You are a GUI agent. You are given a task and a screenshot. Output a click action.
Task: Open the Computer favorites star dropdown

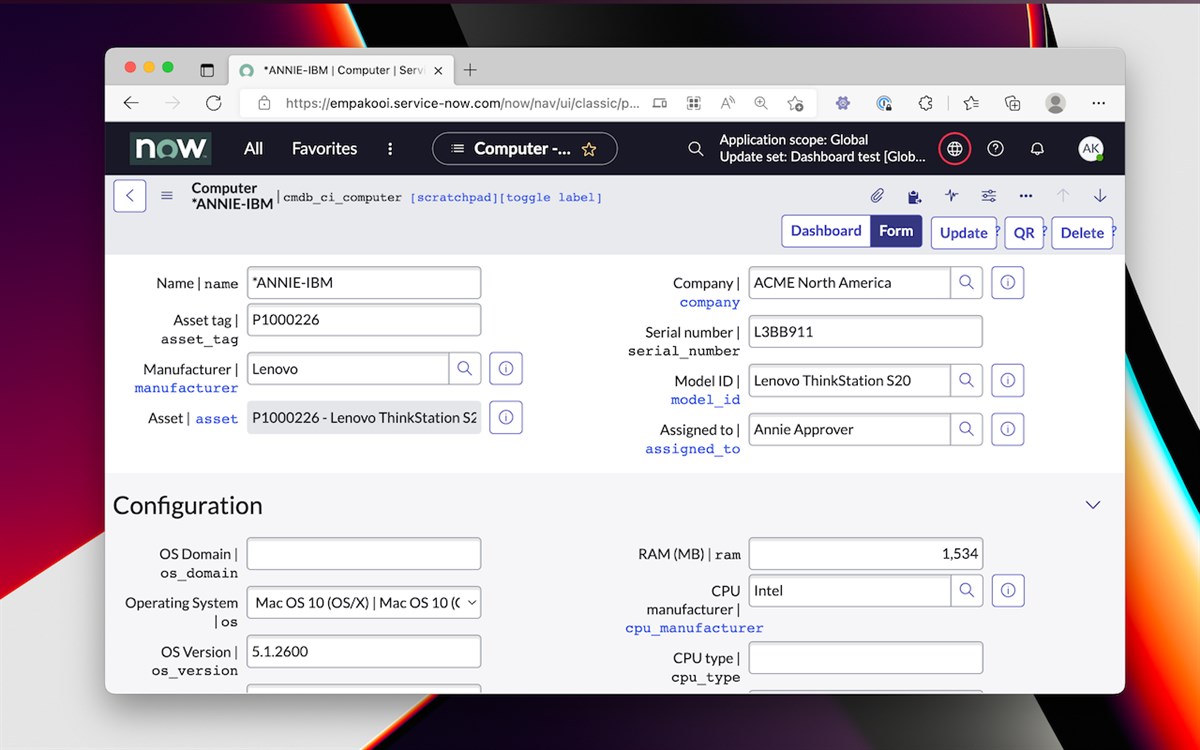click(x=589, y=148)
